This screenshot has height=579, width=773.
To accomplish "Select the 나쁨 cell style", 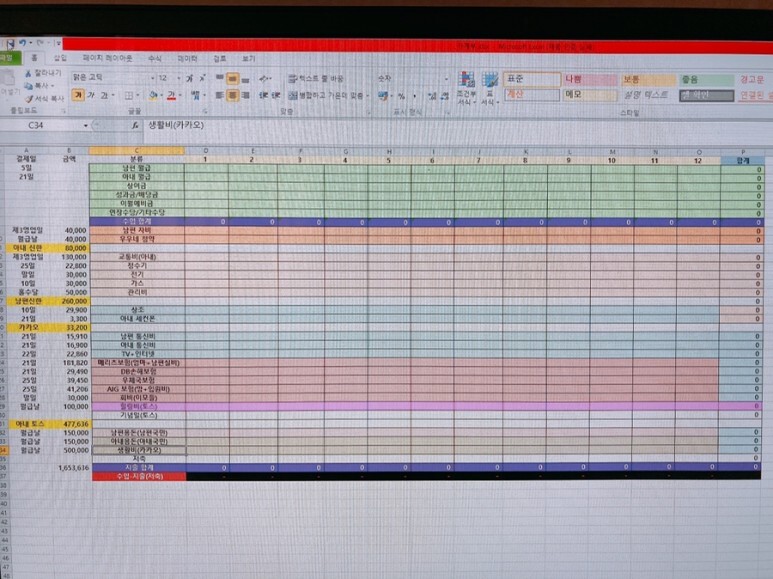I will coord(590,79).
